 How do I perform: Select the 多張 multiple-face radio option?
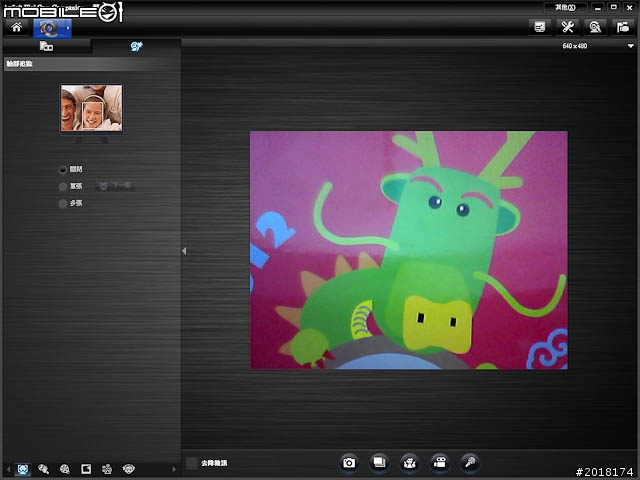point(62,203)
